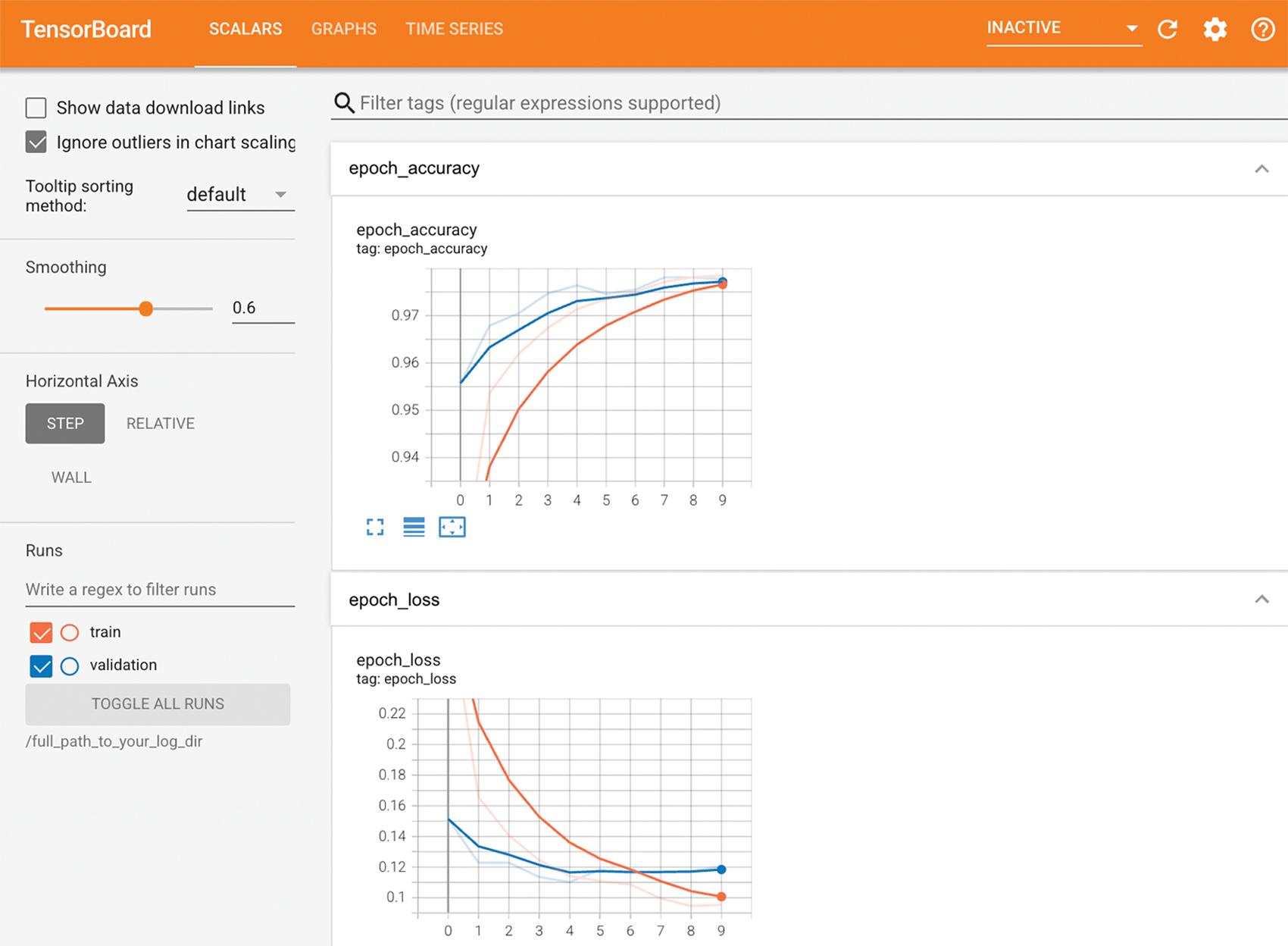The image size is (1288, 946).
Task: Click the search magnifier icon for tags
Action: pyautogui.click(x=345, y=103)
